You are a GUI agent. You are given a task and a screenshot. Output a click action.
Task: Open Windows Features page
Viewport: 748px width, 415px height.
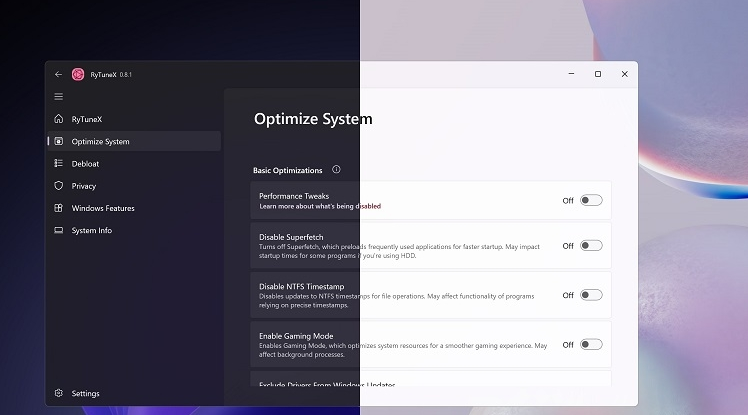[x=134, y=208]
